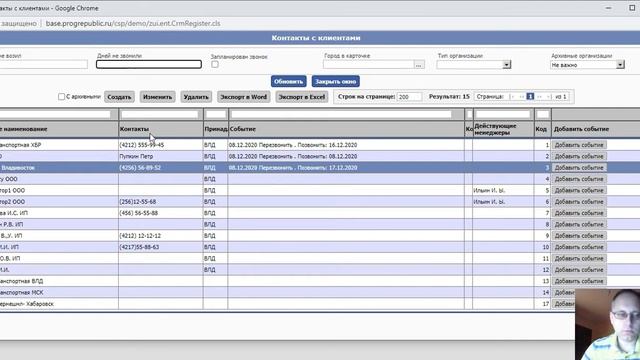The image size is (640, 360).
Task: Focus 'Город в карточке' input field
Action: point(369,64)
